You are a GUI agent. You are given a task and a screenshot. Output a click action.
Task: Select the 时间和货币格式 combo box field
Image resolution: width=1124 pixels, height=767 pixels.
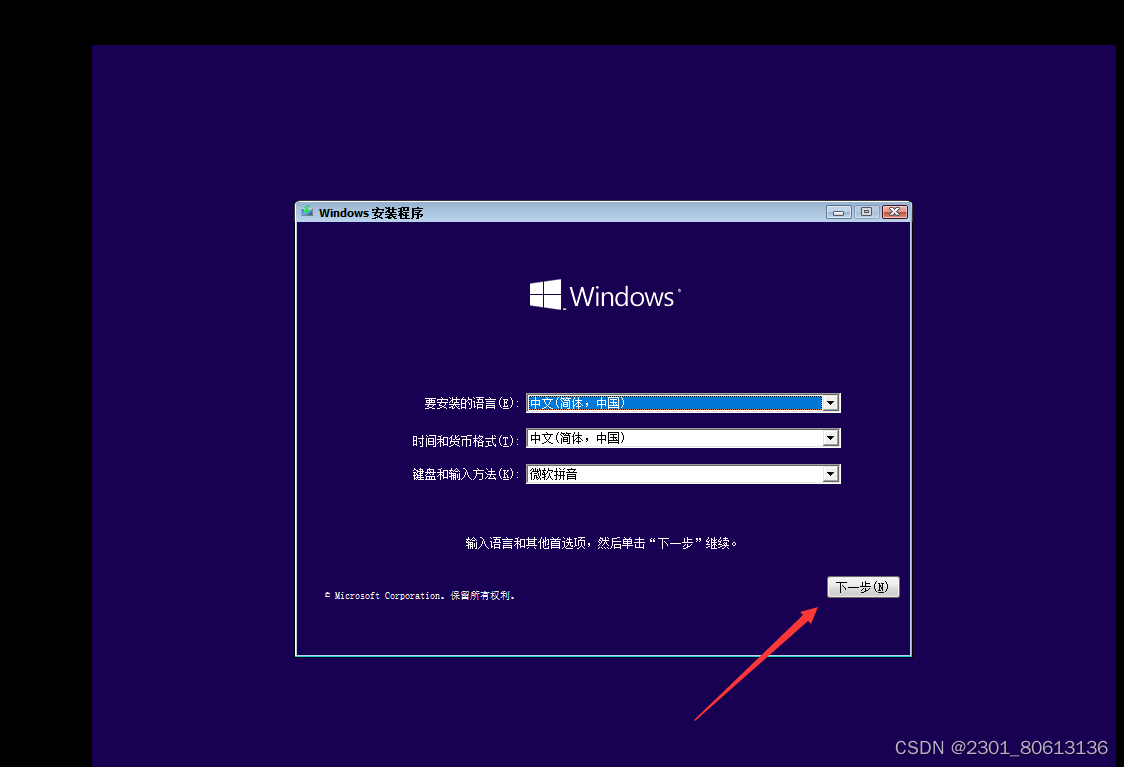click(x=683, y=438)
